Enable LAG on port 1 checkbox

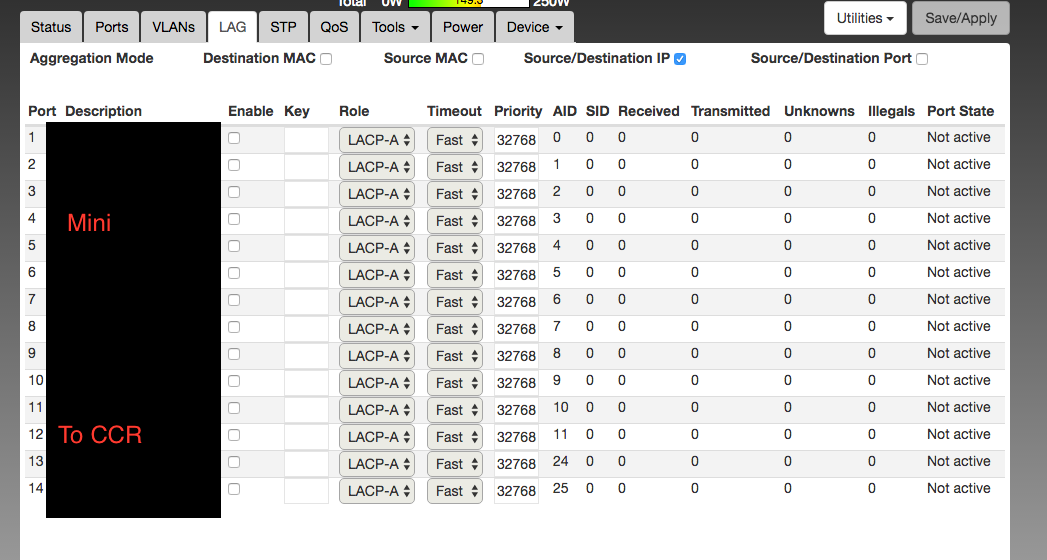click(234, 138)
